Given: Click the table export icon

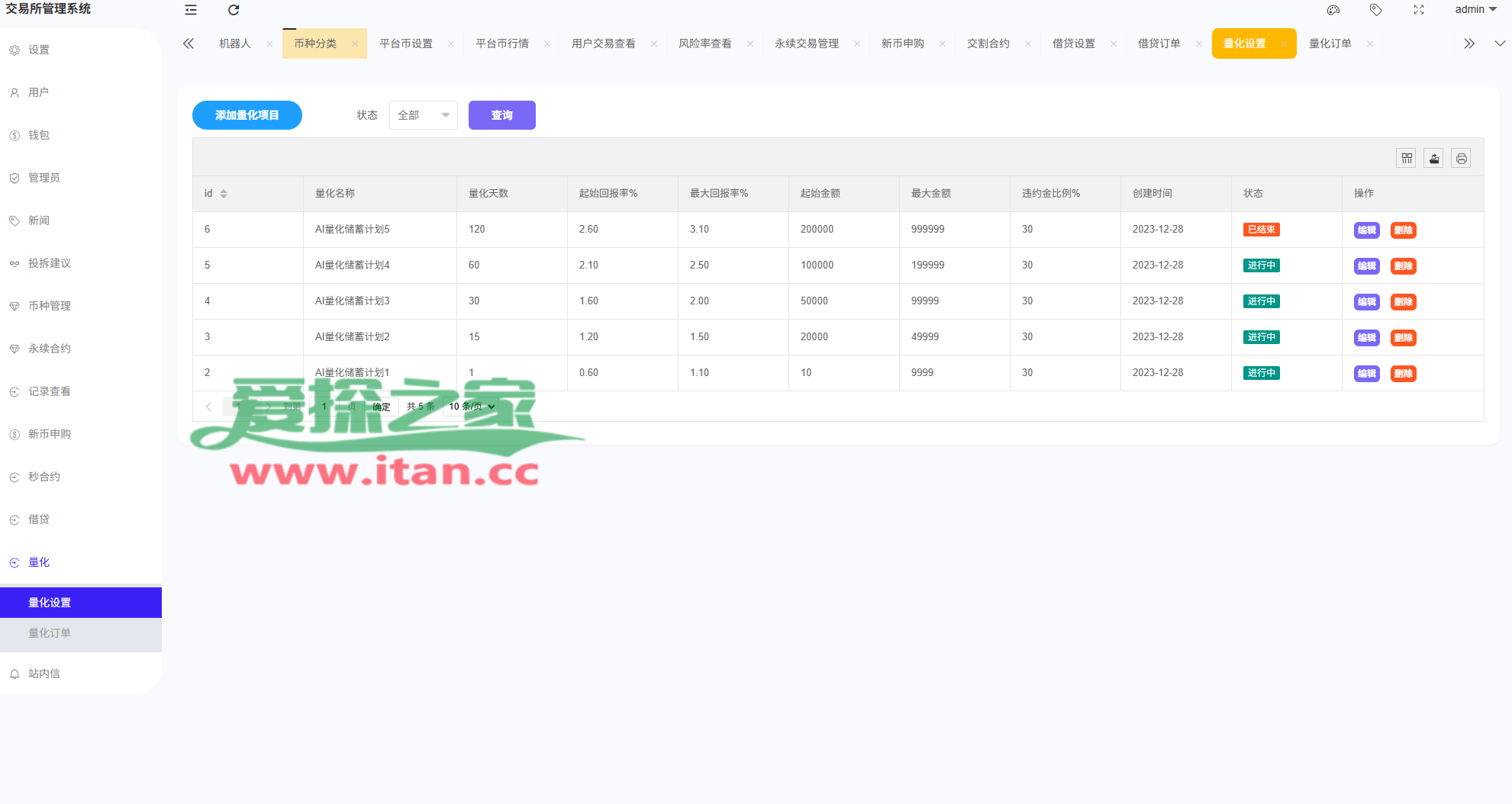Looking at the screenshot, I should coord(1434,159).
